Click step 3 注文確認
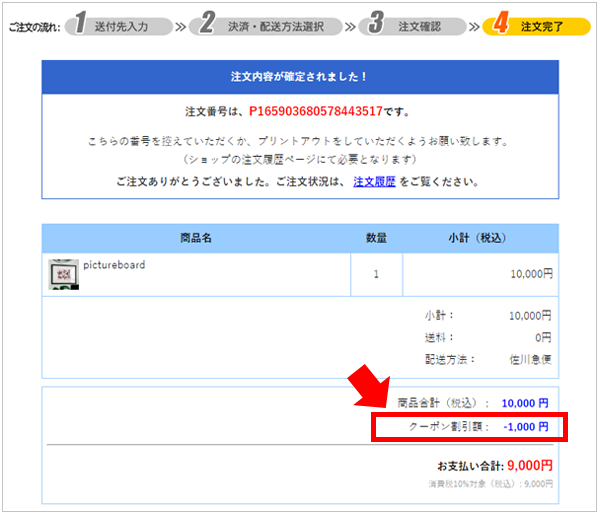This screenshot has height=514, width=600. (412, 26)
